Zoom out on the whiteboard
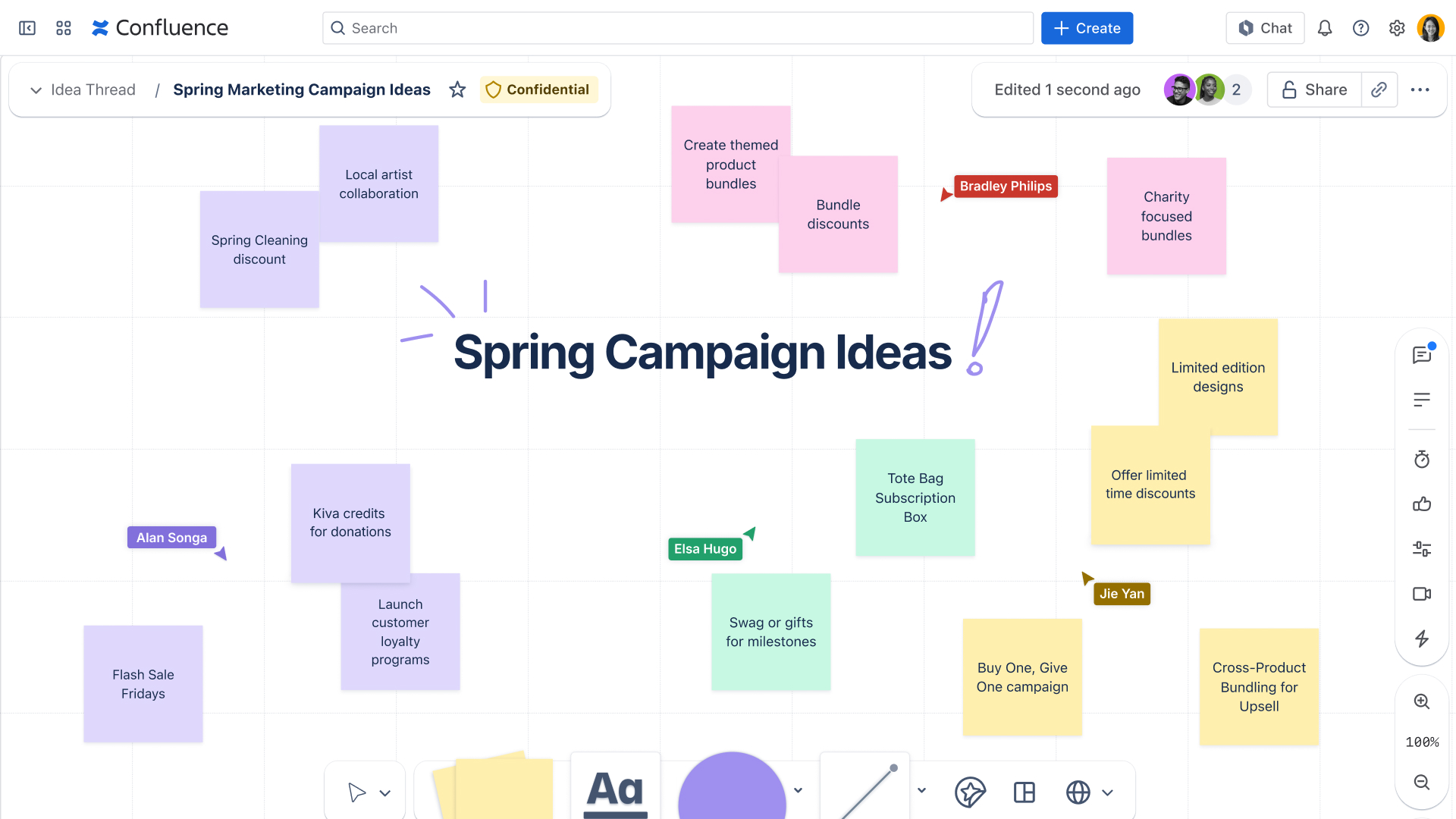 click(1422, 782)
